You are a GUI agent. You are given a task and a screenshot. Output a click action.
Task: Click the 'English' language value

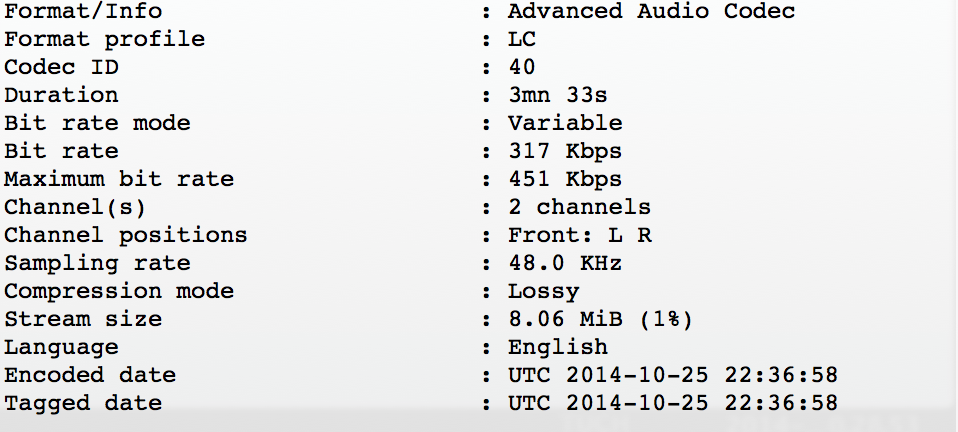(557, 347)
